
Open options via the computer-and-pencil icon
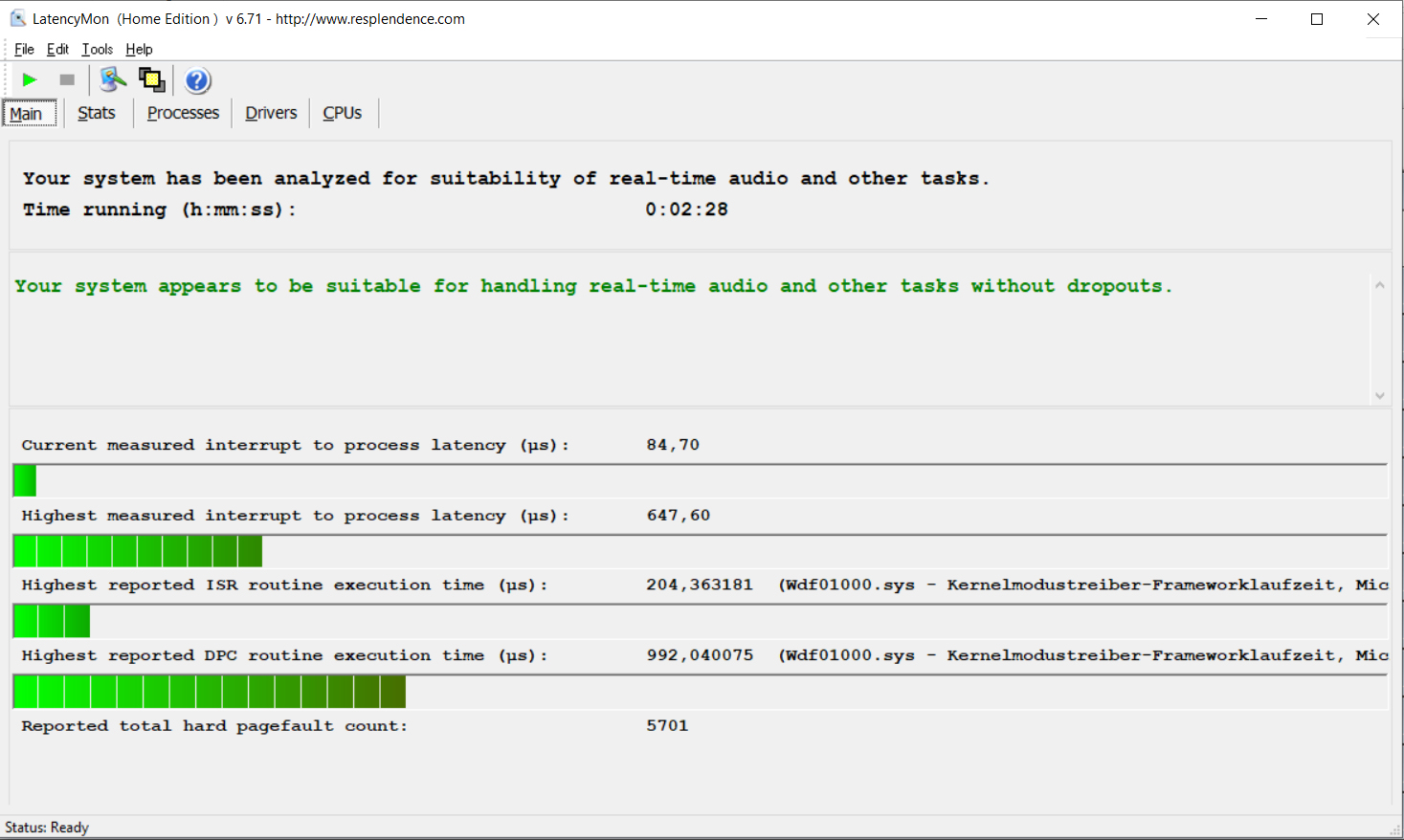[x=112, y=80]
